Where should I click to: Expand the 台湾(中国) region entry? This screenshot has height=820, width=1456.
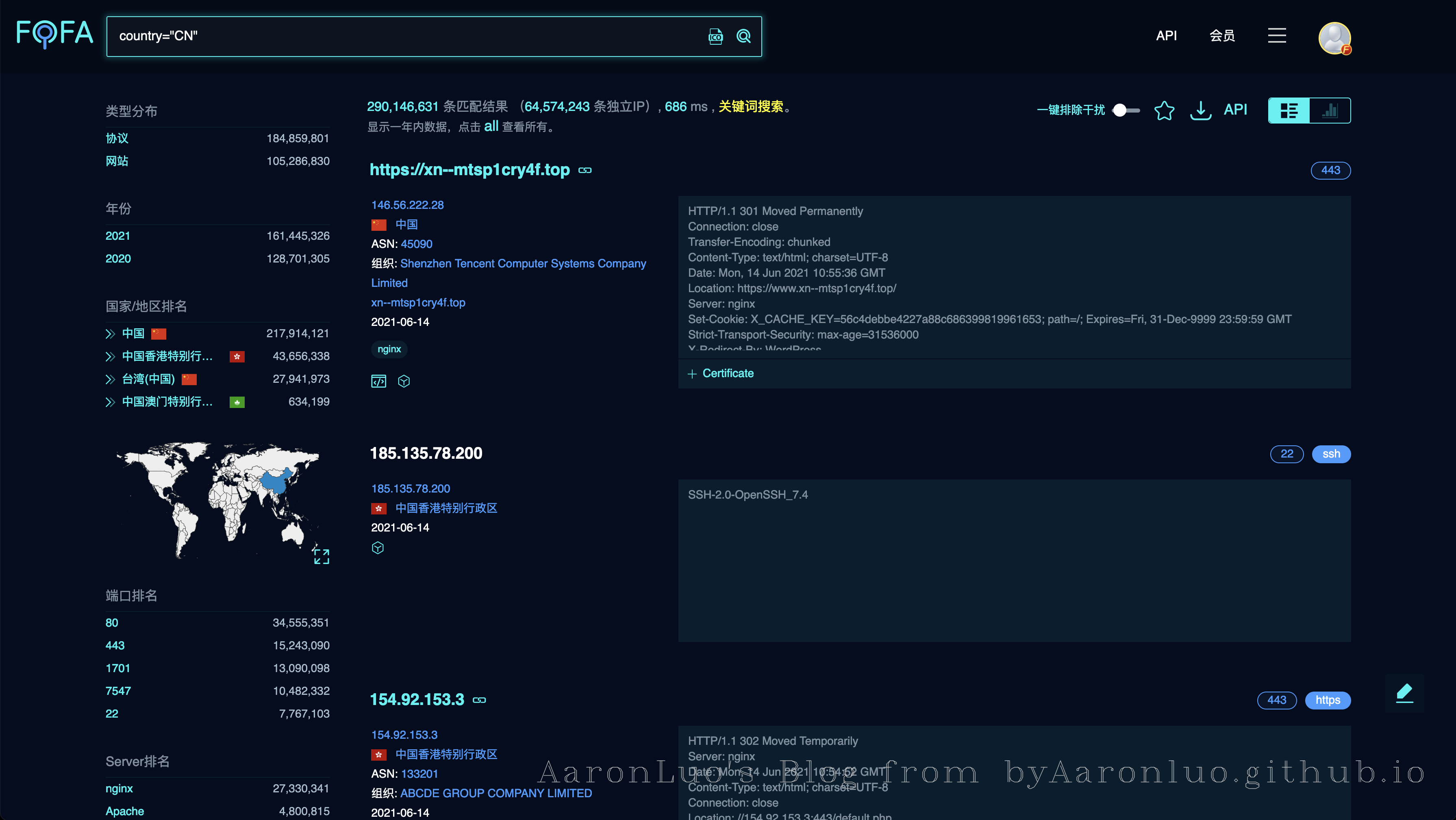point(110,379)
